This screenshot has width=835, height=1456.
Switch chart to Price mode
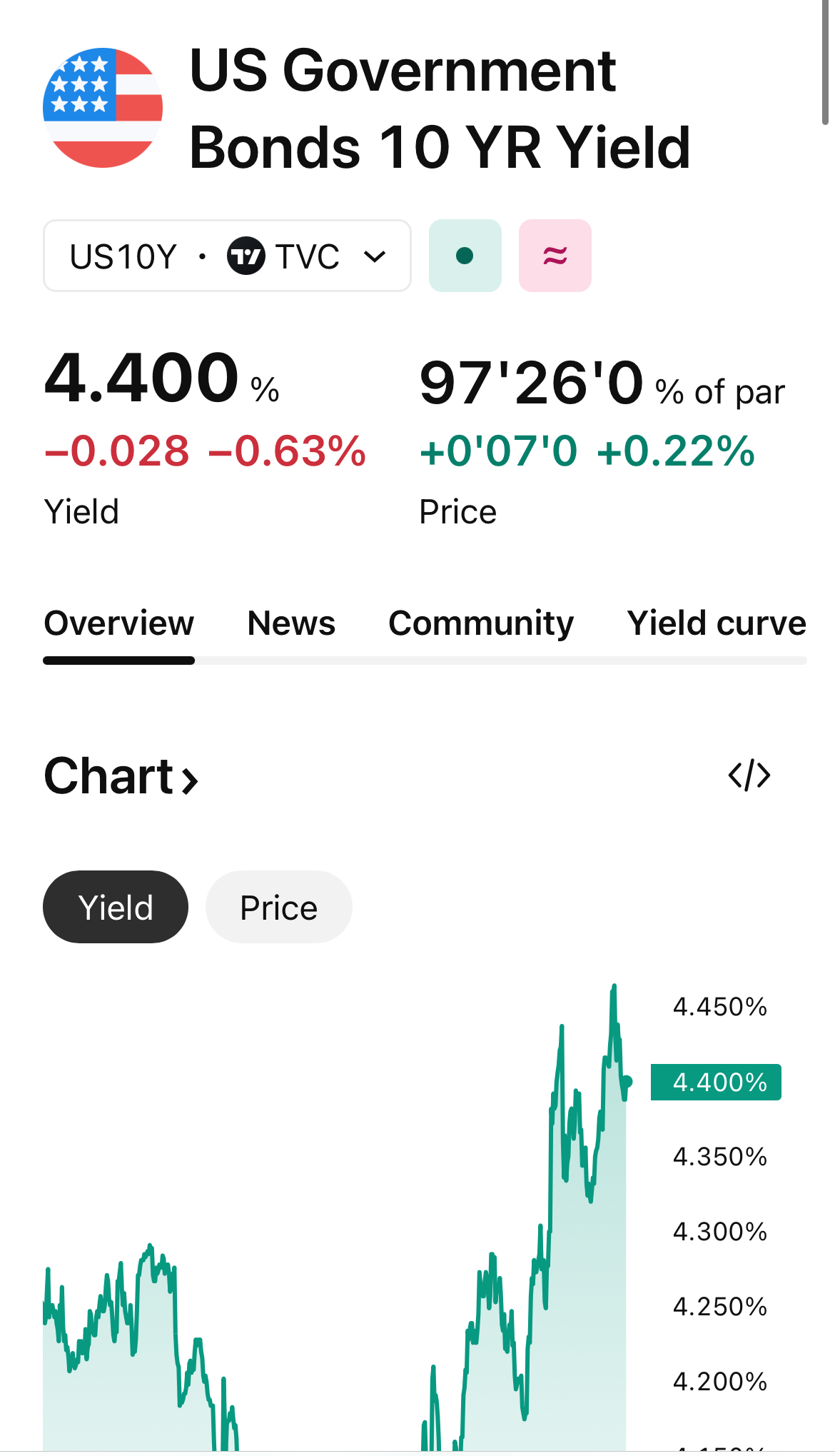[x=279, y=907]
